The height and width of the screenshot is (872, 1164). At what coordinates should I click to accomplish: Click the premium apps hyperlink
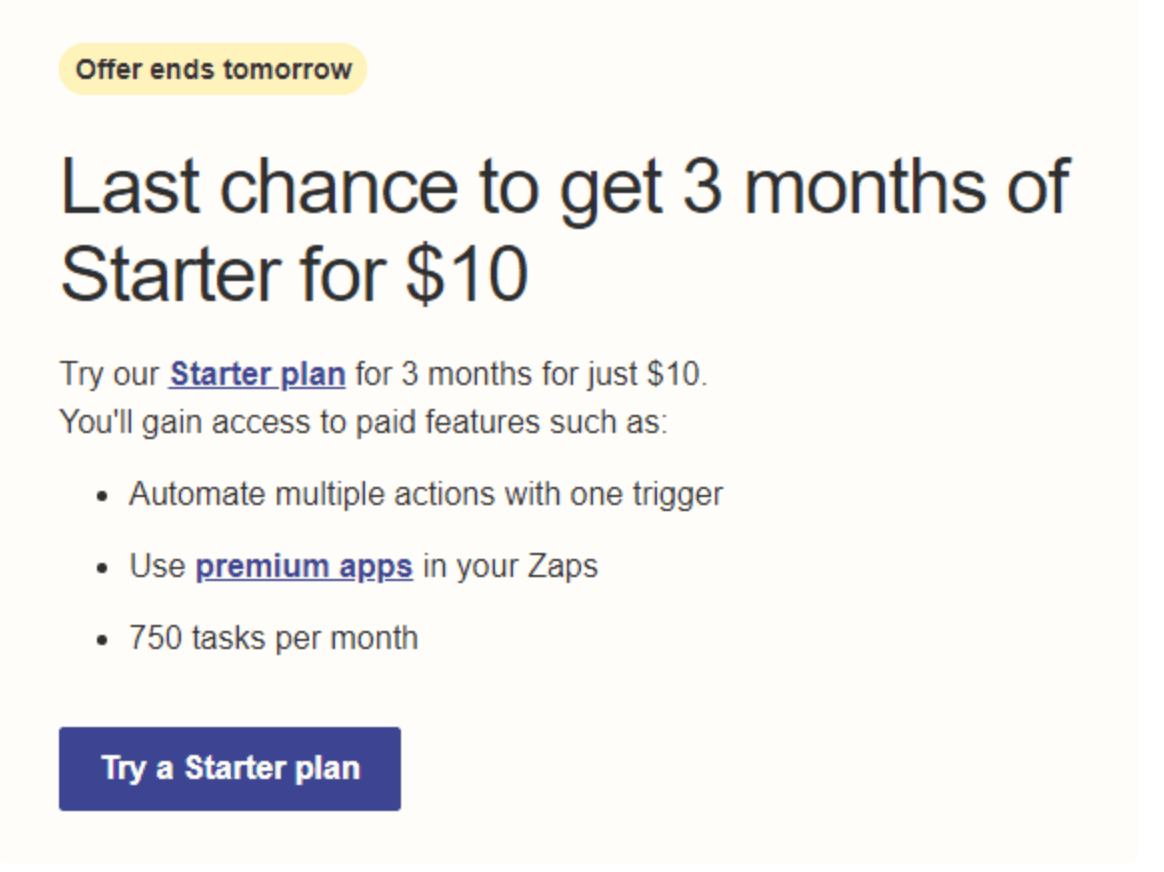coord(303,566)
